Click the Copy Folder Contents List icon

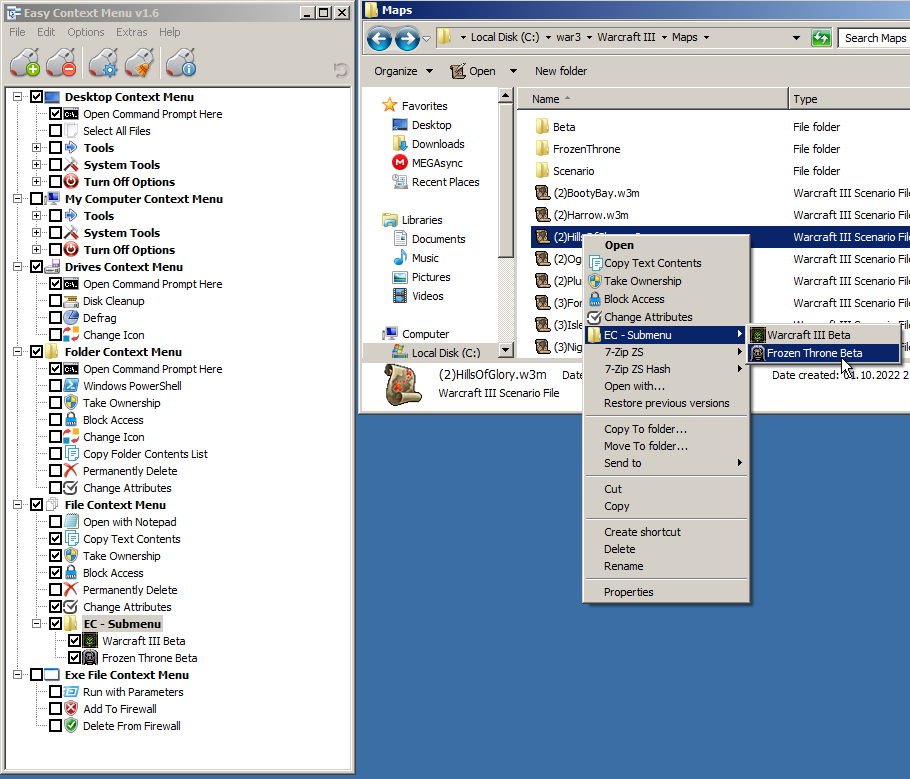point(71,453)
